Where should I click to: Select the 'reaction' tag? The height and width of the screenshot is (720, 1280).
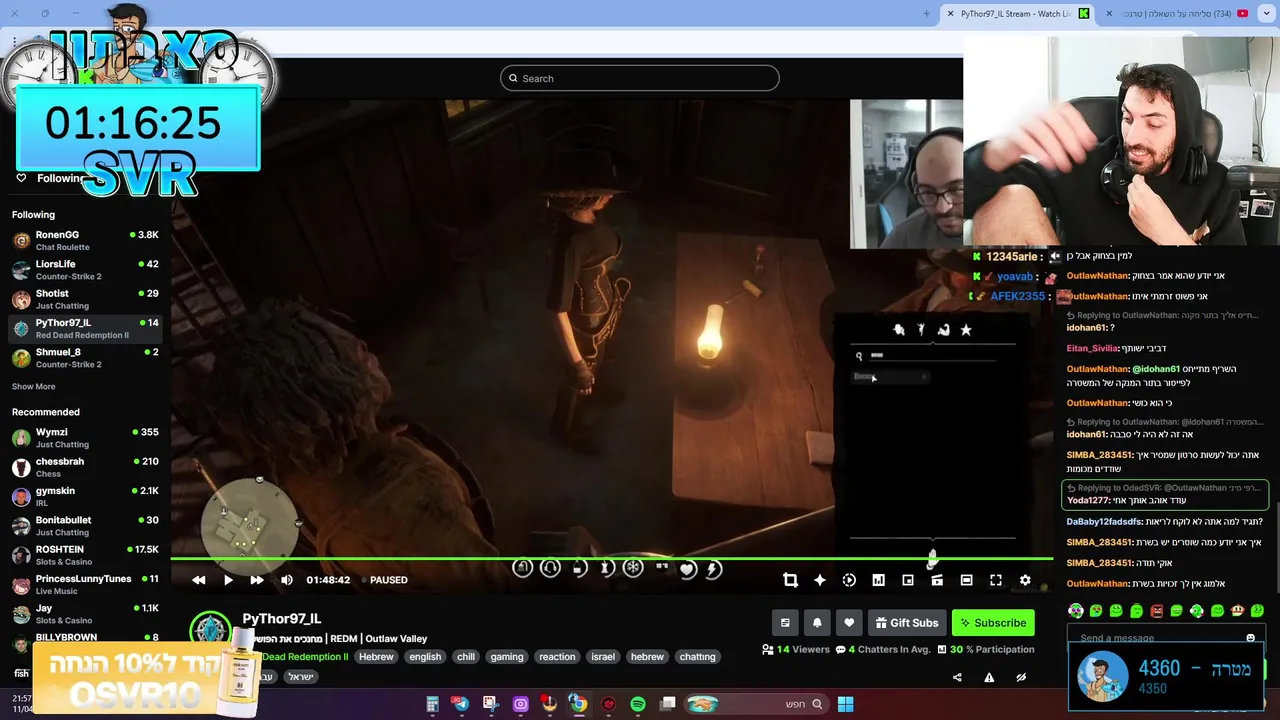click(557, 657)
